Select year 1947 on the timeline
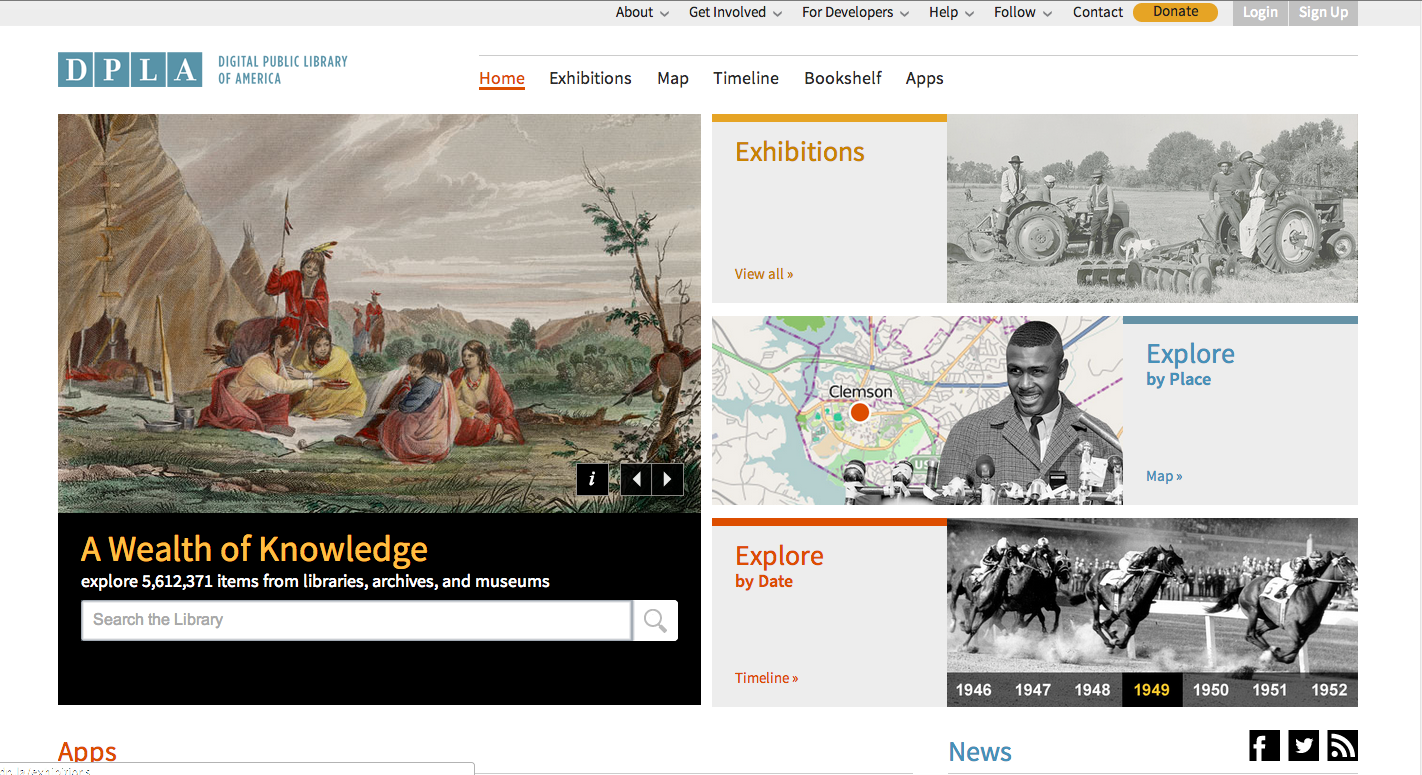 pos(1033,690)
